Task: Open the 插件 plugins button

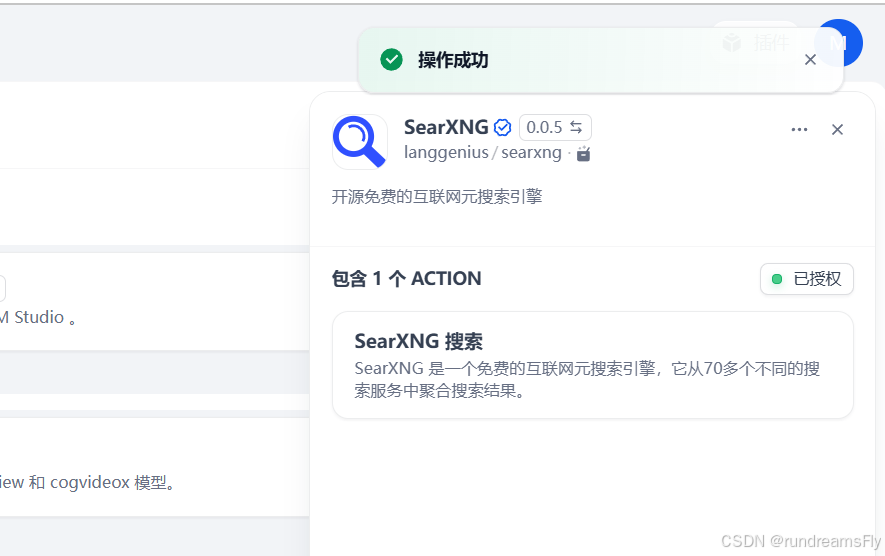Action: [756, 42]
